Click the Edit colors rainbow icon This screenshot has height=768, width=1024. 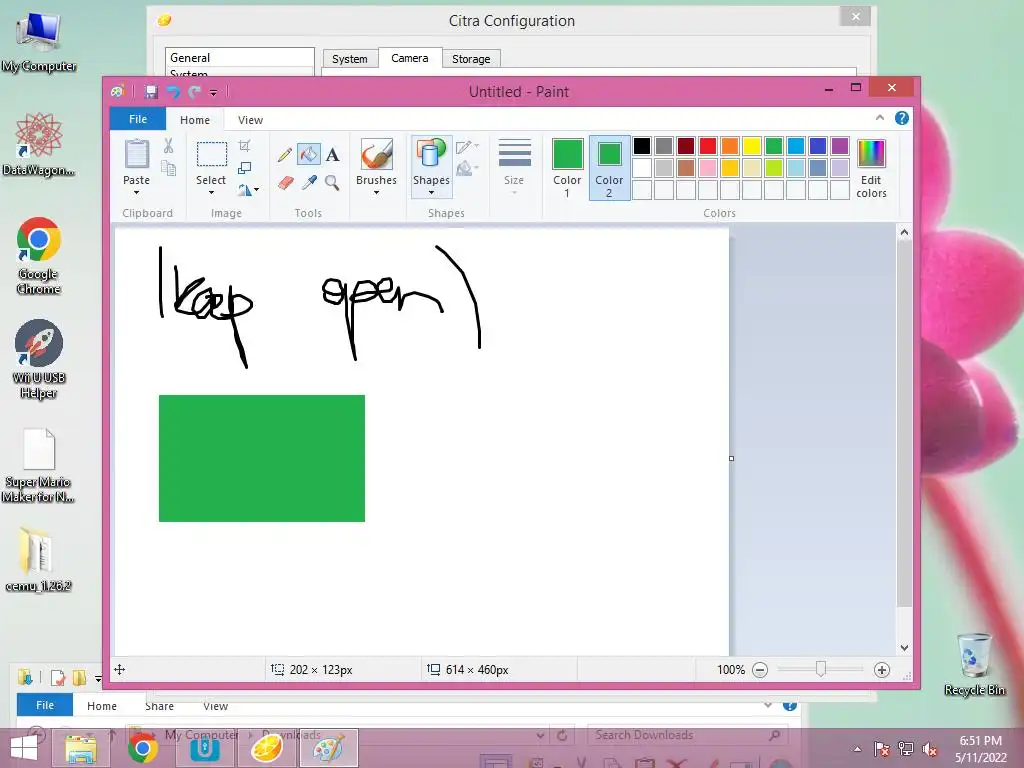point(871,154)
